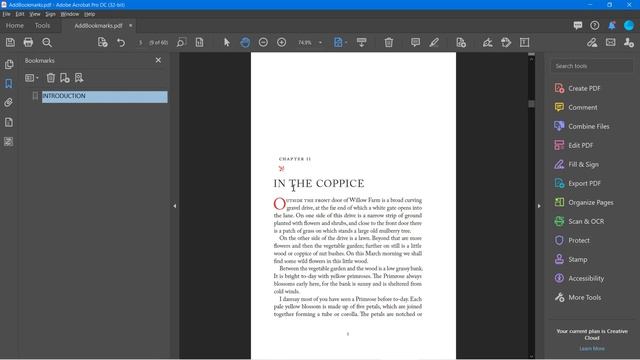Open More Tools
The height and width of the screenshot is (360, 640).
(584, 297)
